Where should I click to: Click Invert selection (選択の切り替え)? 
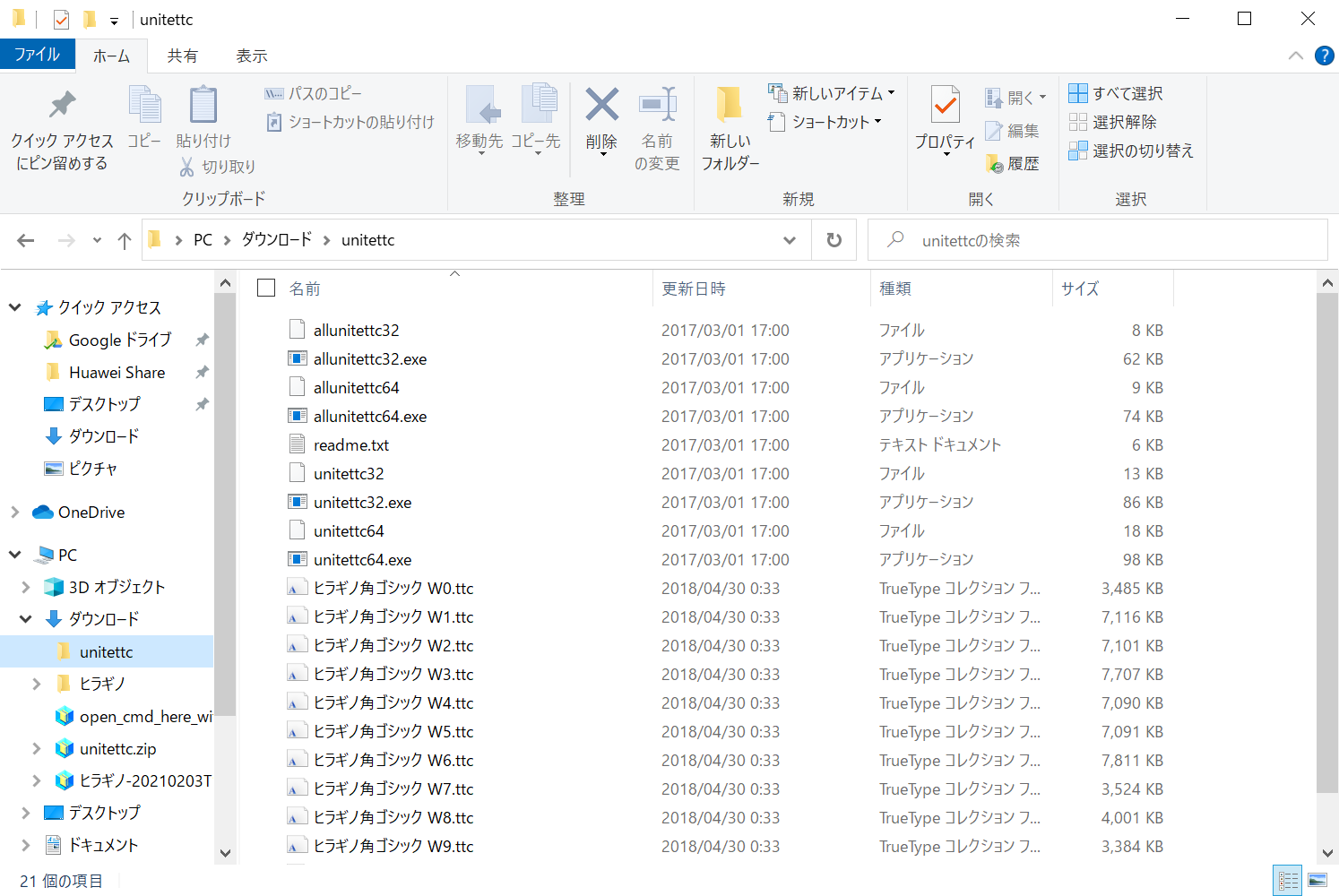pyautogui.click(x=1131, y=151)
